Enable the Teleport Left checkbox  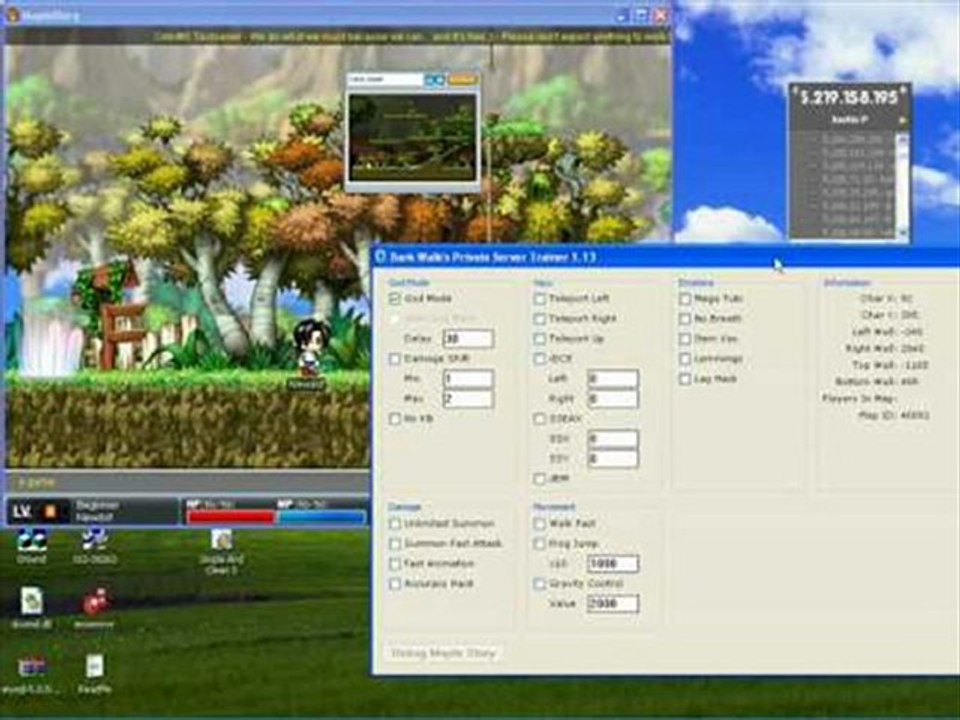coord(539,299)
